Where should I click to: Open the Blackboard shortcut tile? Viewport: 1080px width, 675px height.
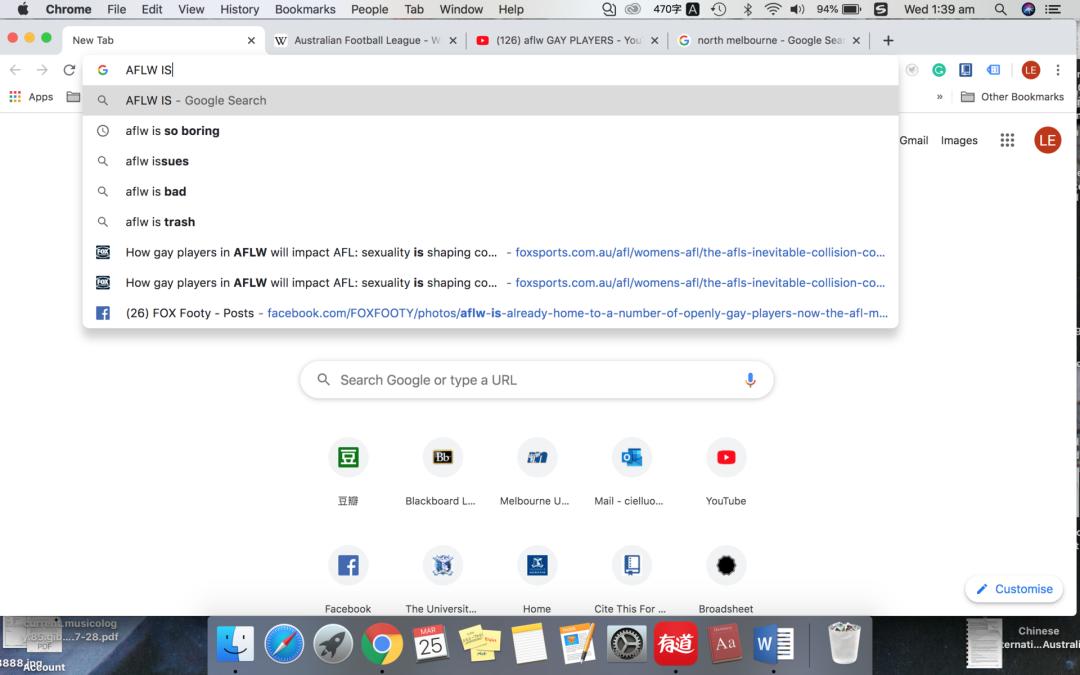(441, 458)
